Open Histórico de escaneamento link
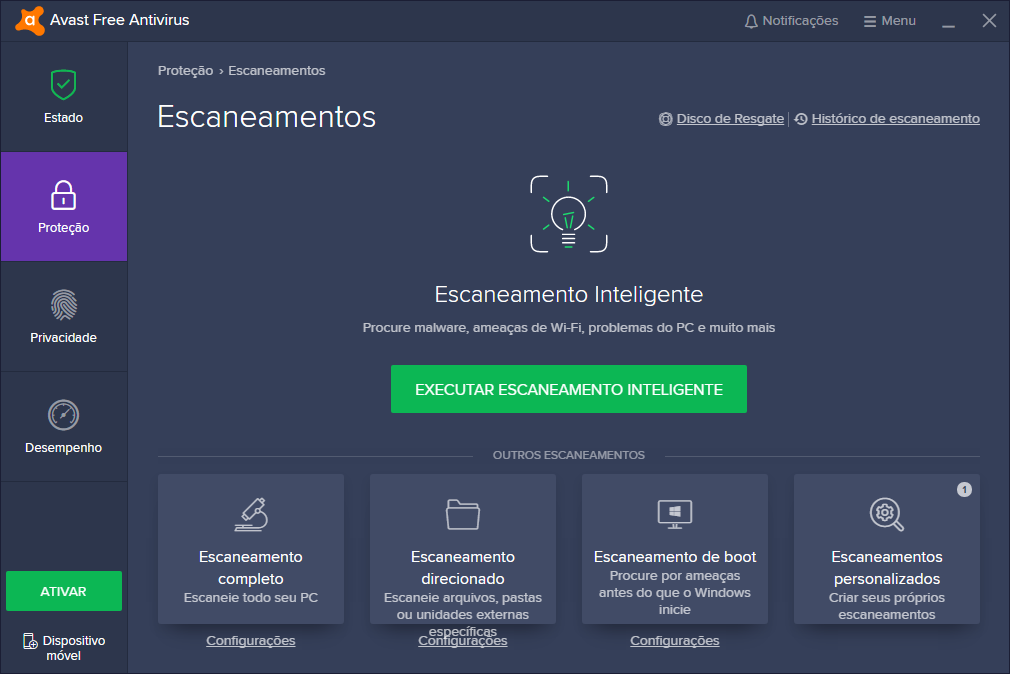Image resolution: width=1010 pixels, height=674 pixels. [895, 119]
